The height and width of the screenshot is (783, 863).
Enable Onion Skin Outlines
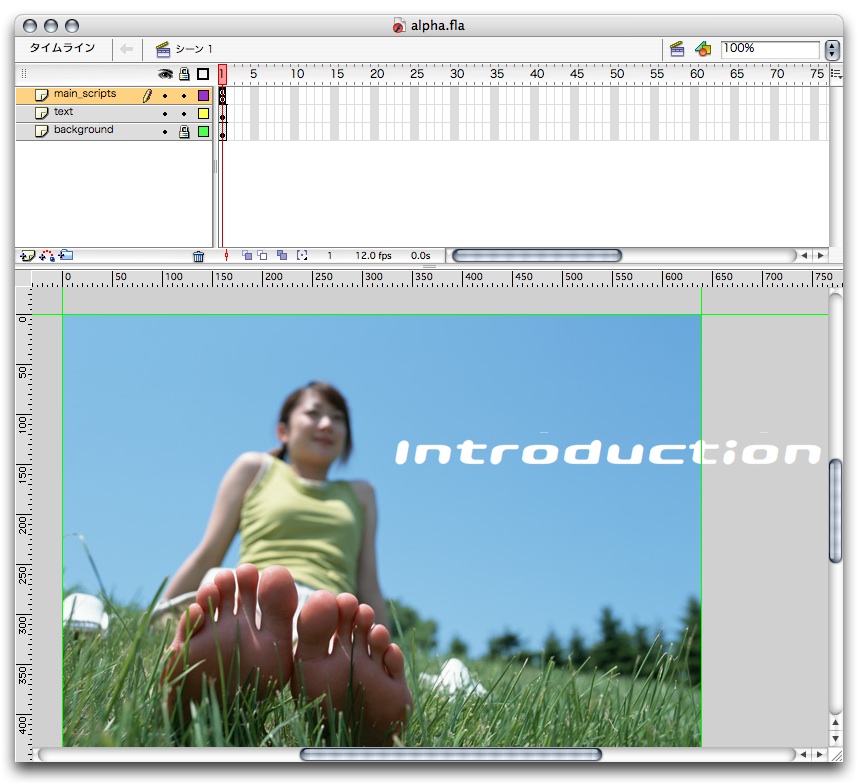(x=263, y=256)
